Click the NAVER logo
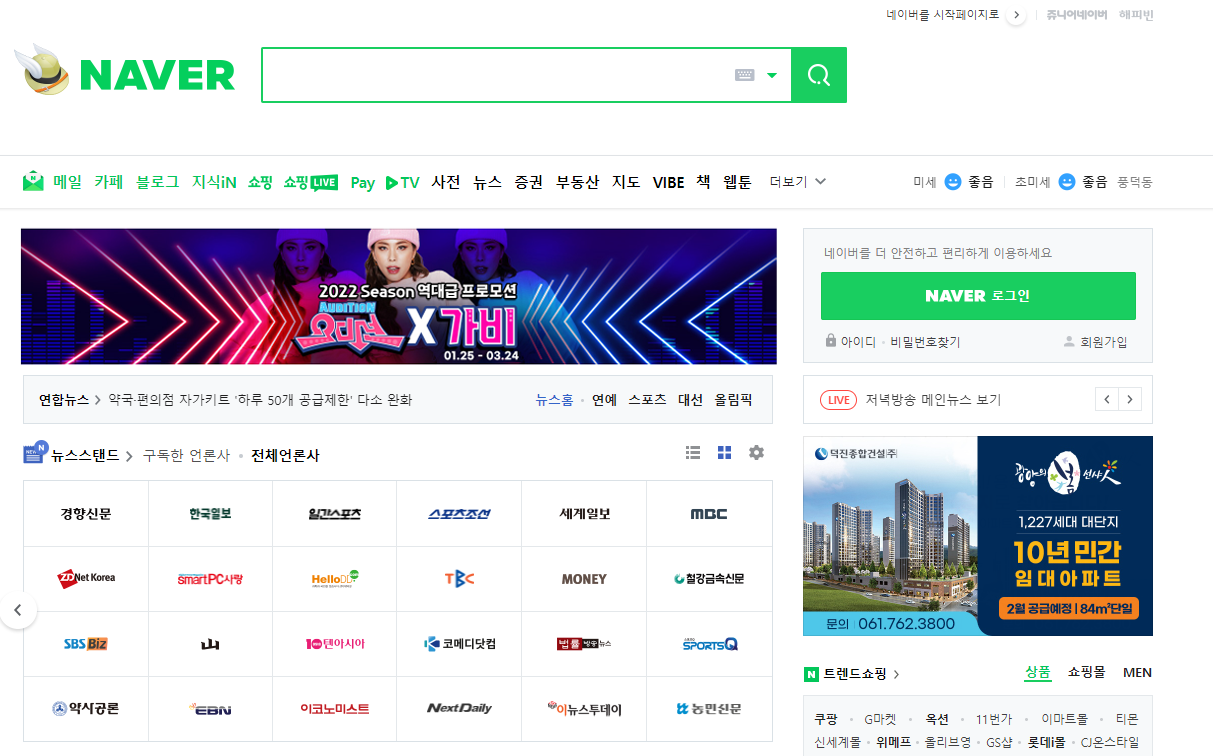This screenshot has width=1213, height=756. (157, 75)
